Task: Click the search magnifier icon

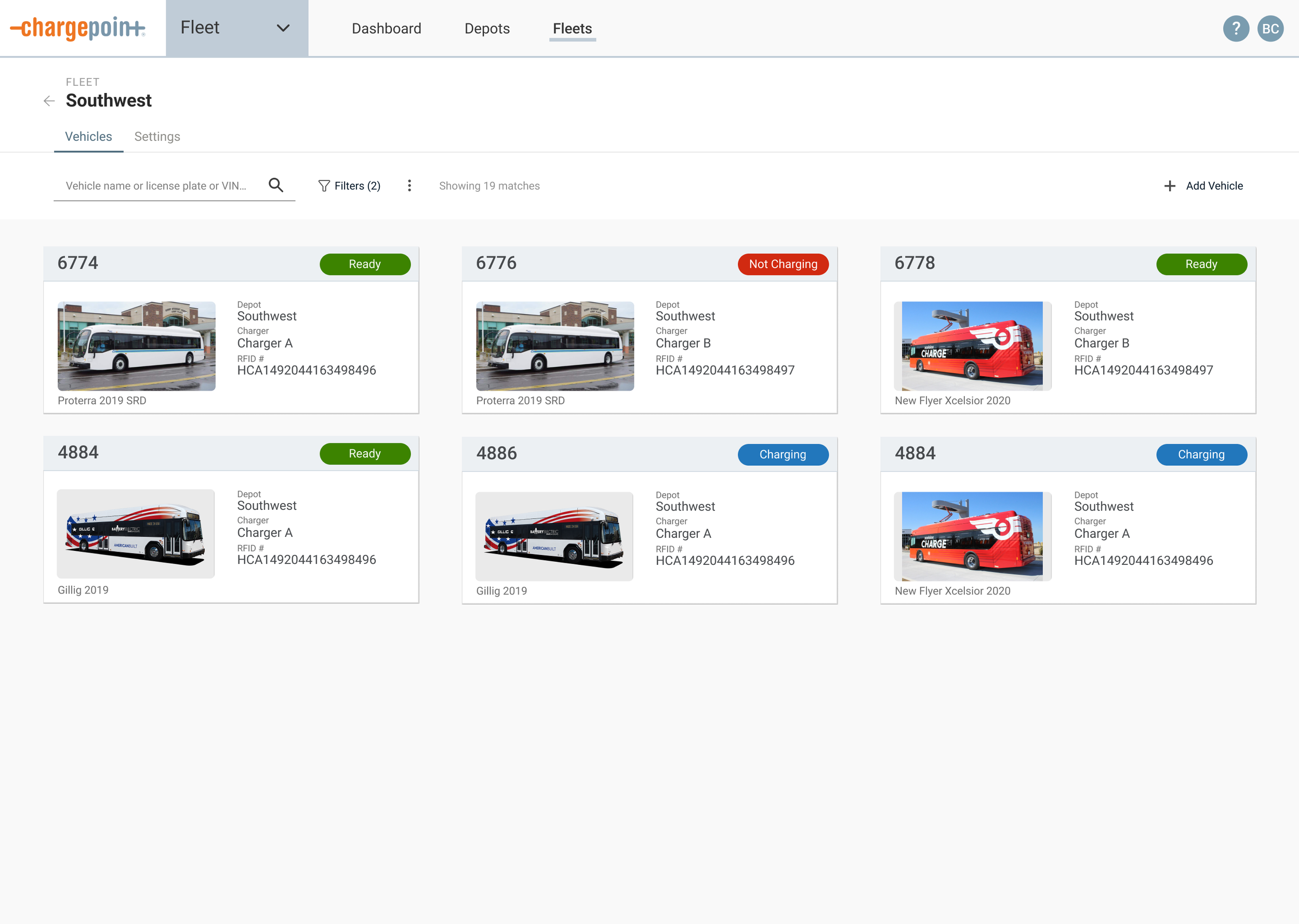Action: 276,185
